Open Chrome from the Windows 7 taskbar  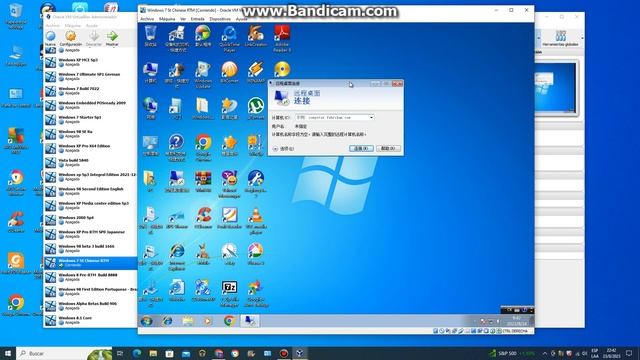point(229,321)
